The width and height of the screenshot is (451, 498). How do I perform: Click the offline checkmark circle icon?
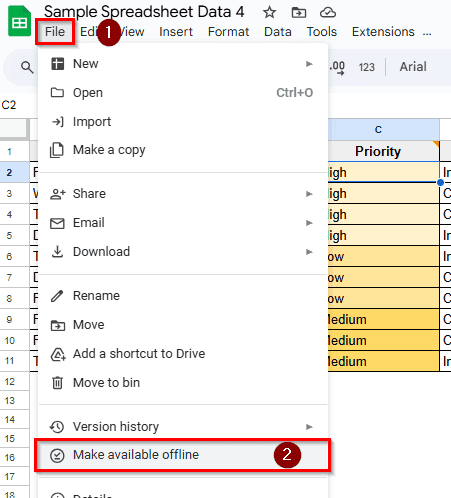[x=57, y=455]
